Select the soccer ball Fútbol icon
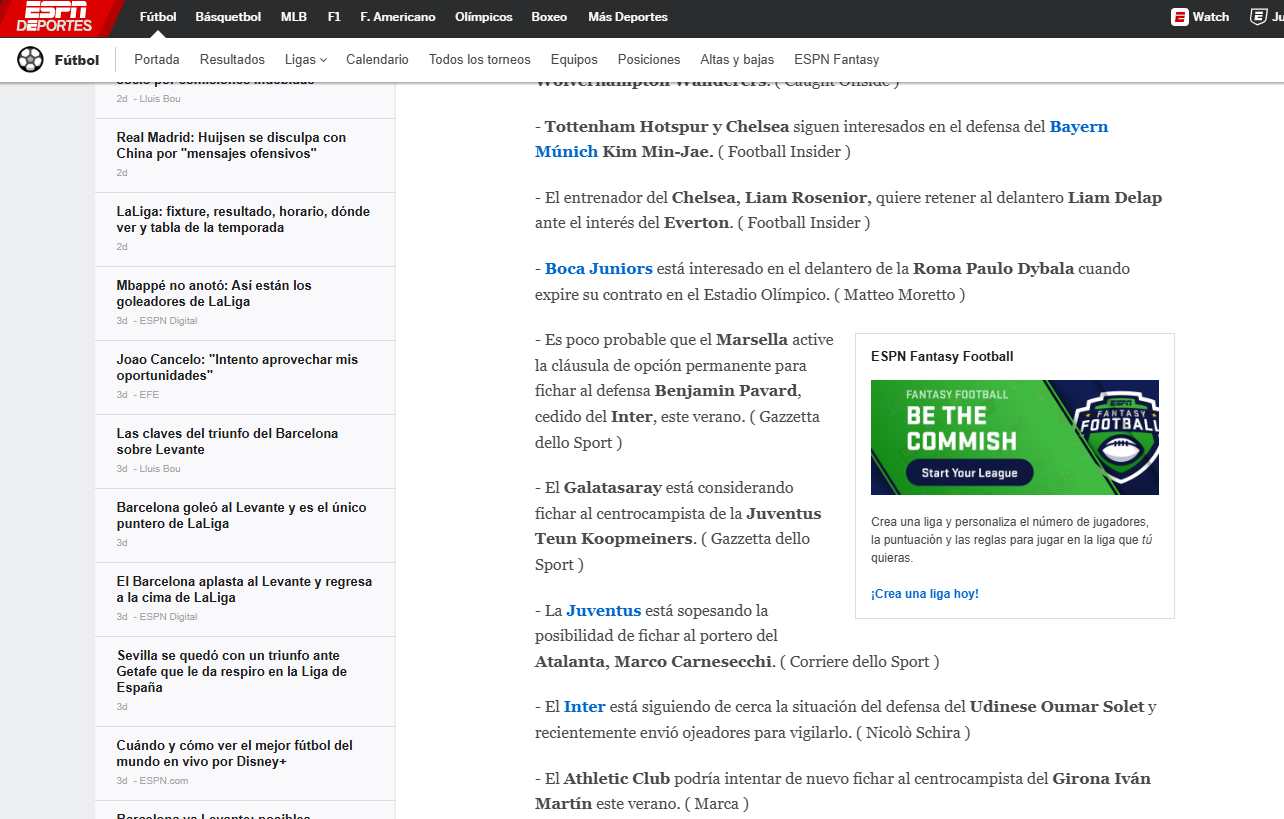 [29, 60]
